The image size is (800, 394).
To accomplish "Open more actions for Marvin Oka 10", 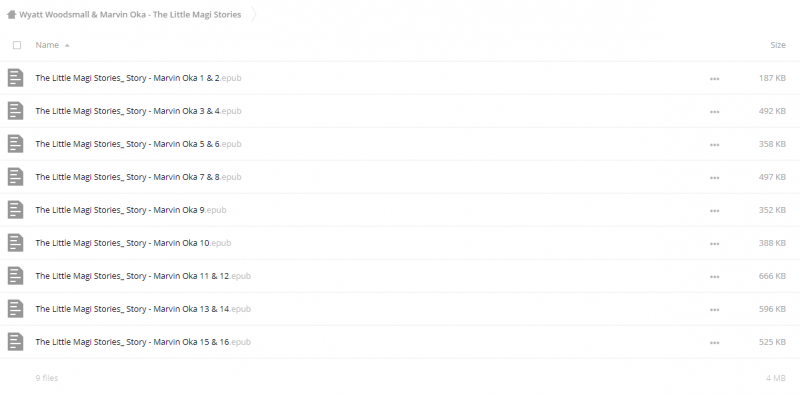I will (x=714, y=243).
